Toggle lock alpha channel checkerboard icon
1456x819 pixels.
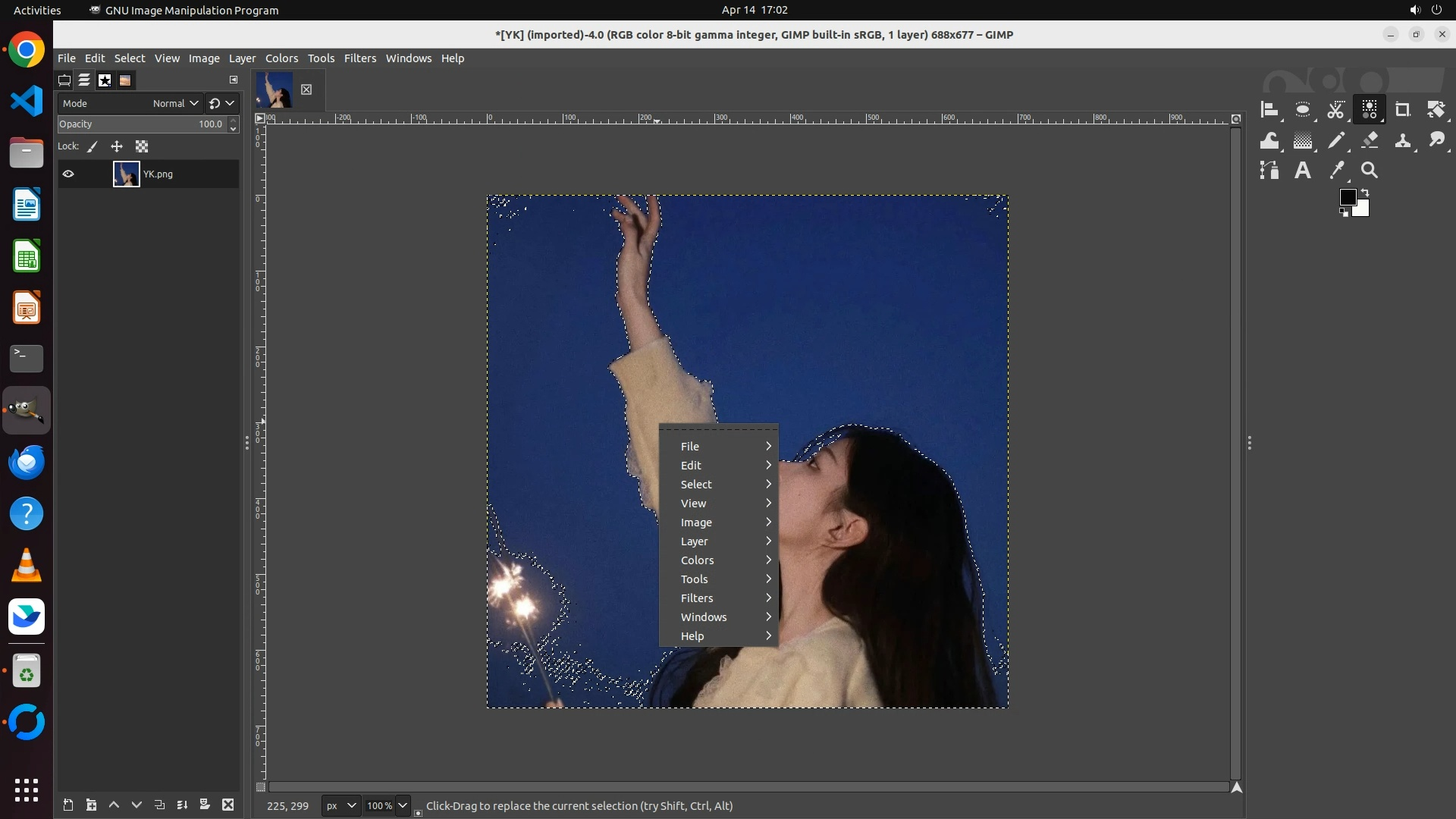pyautogui.click(x=142, y=147)
